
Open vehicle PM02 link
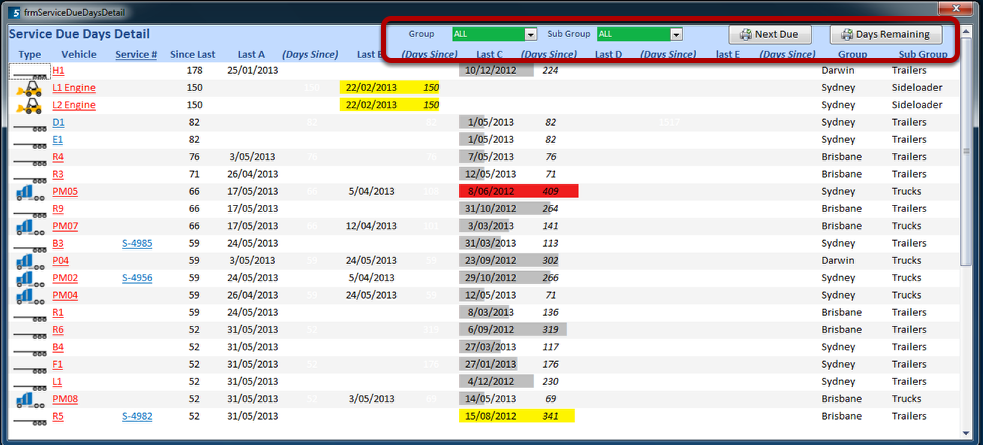(65, 278)
